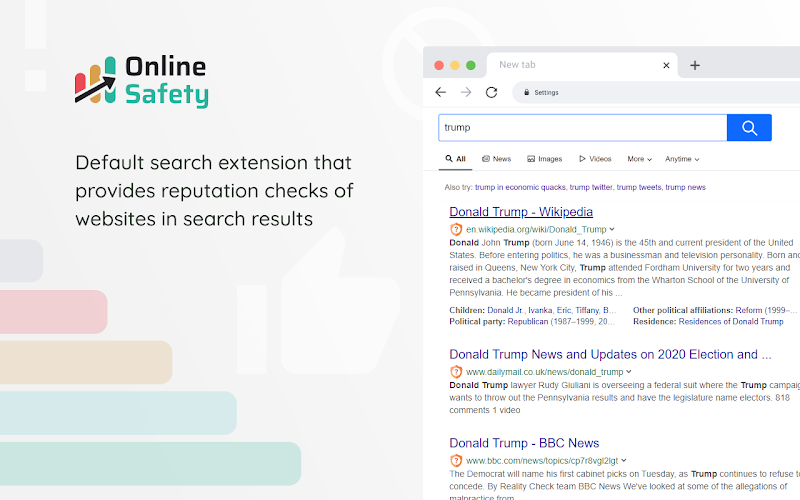The width and height of the screenshot is (800, 500).
Task: Expand chevron after dailymail.co.uk URL
Action: click(629, 372)
